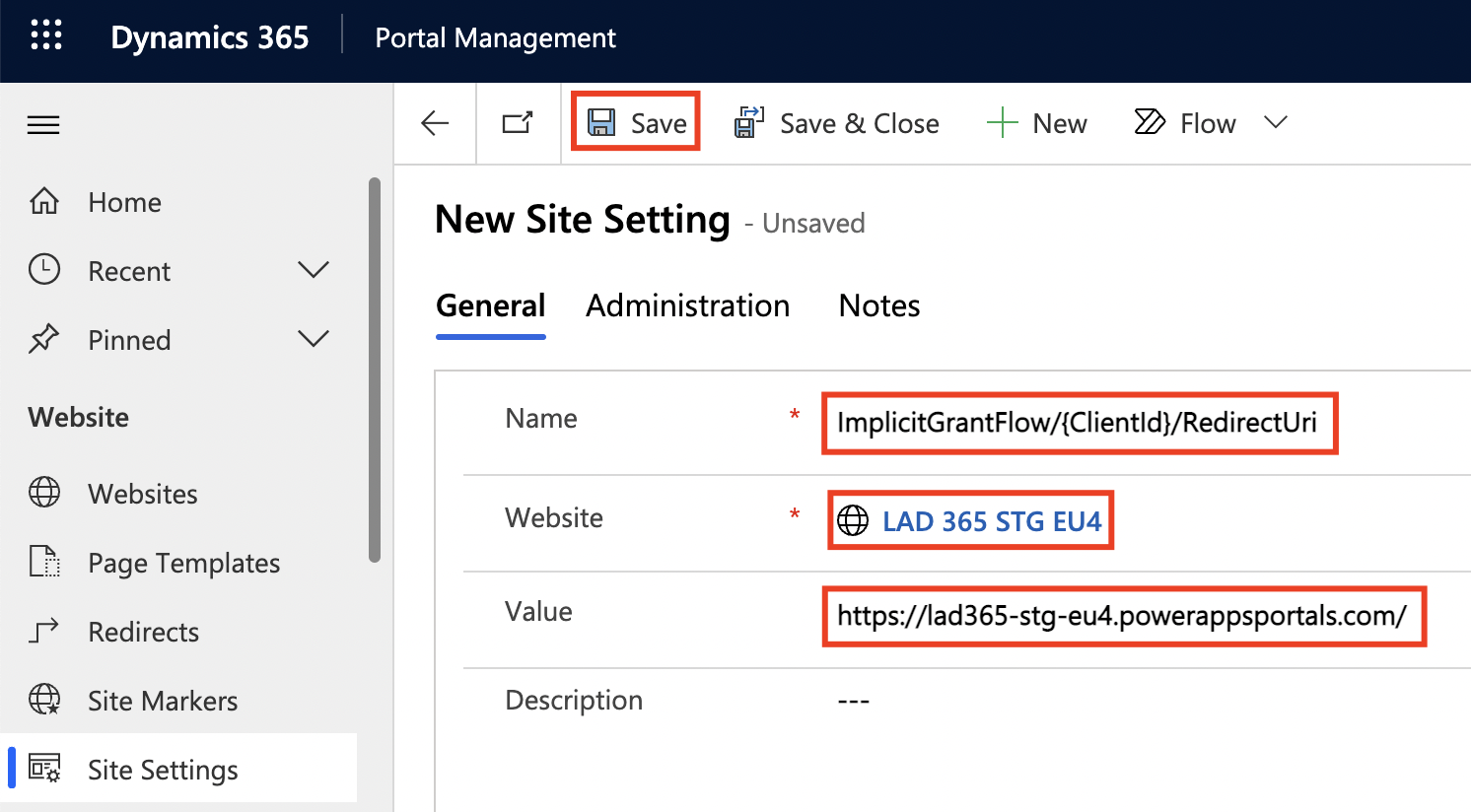Click the Name field label
Viewport: 1471px width, 812px height.
pyautogui.click(x=541, y=418)
